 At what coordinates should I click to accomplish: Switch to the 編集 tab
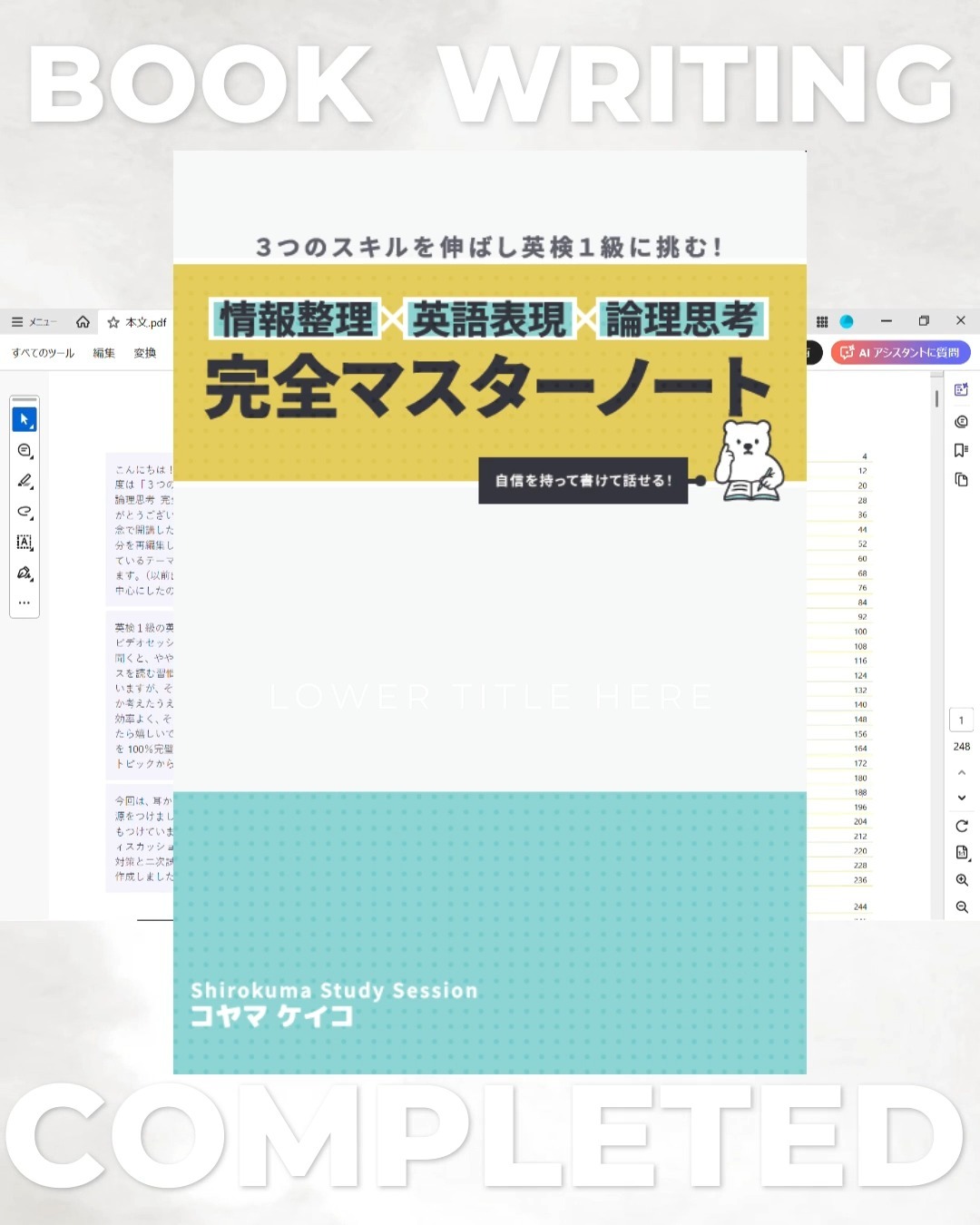[103, 353]
